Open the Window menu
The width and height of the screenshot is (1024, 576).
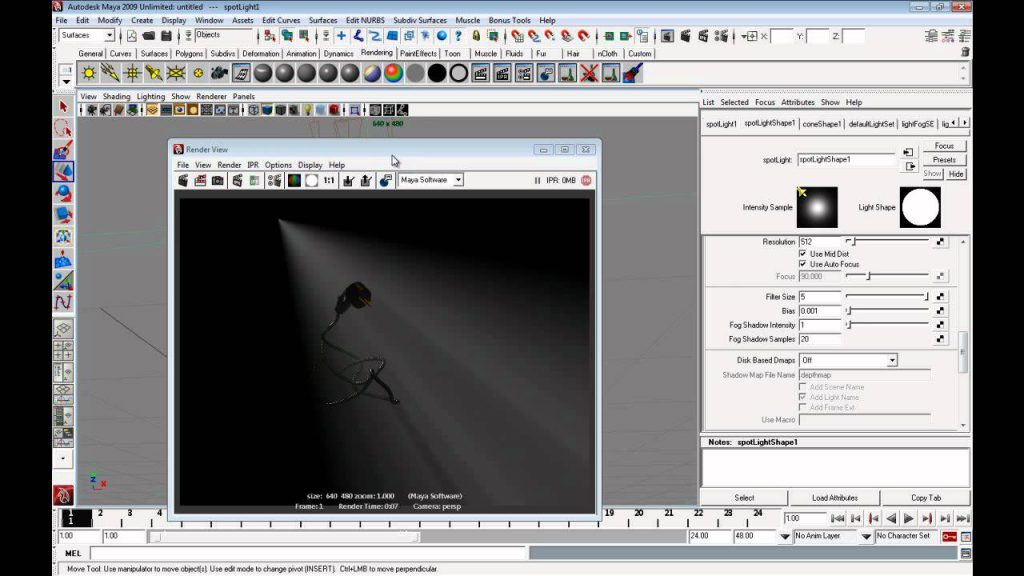tap(209, 20)
